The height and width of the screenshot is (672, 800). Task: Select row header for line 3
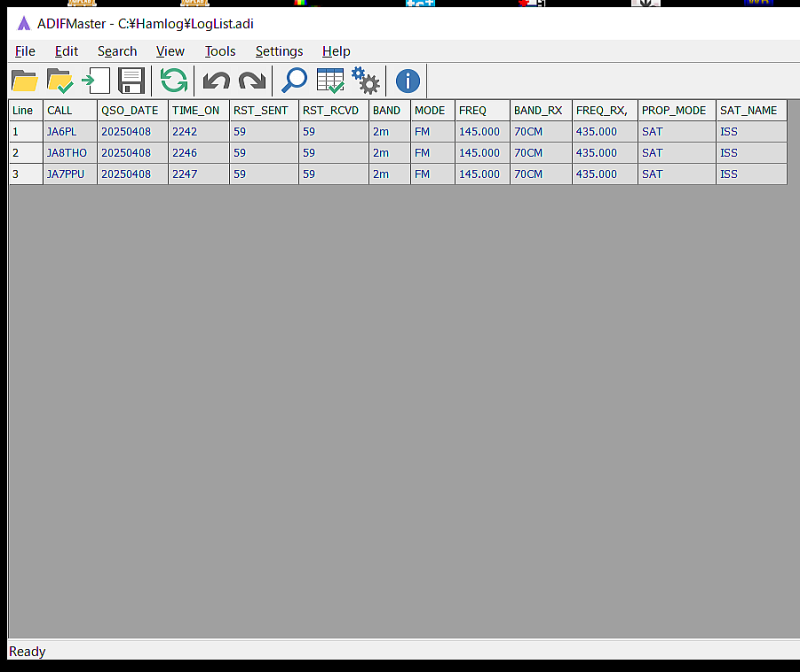point(26,174)
